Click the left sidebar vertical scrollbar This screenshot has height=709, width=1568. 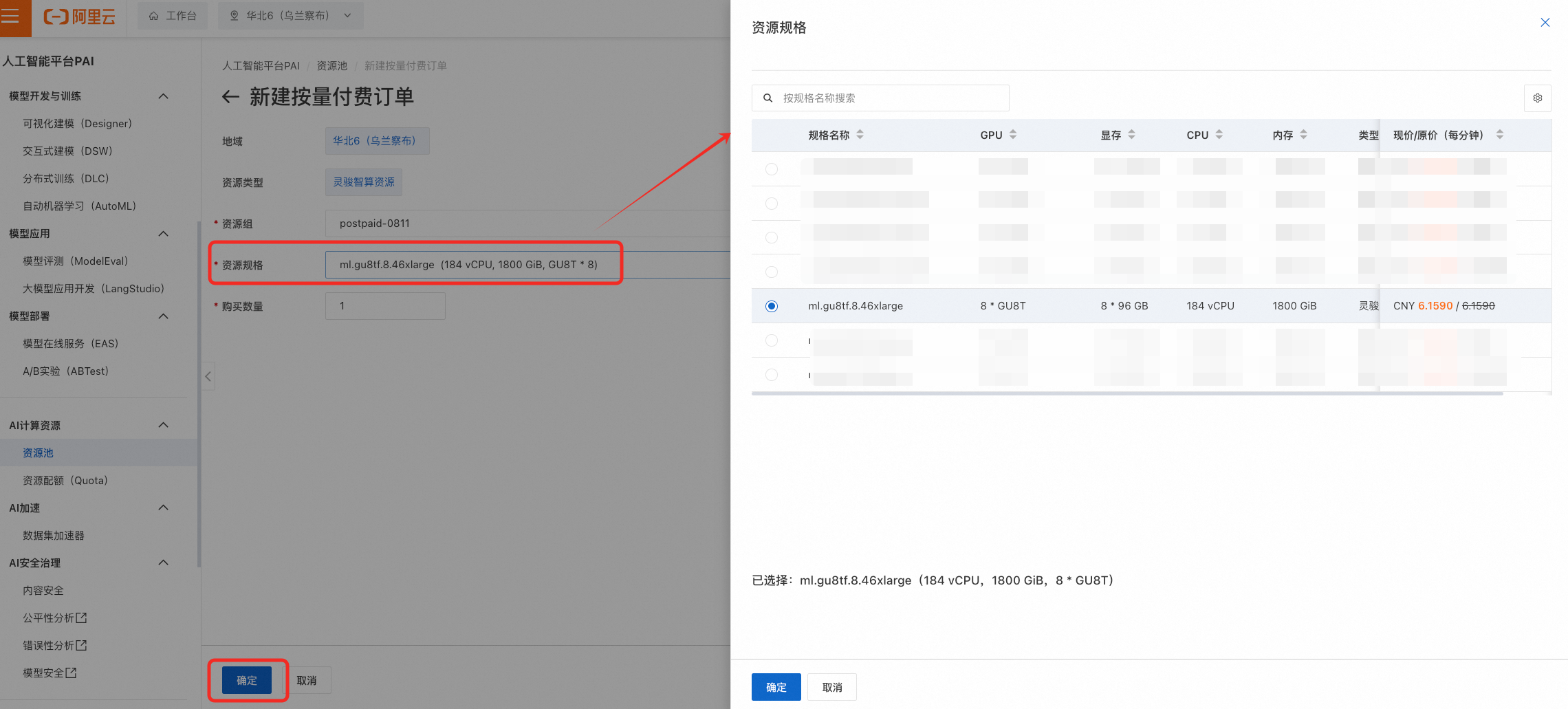pos(199,393)
